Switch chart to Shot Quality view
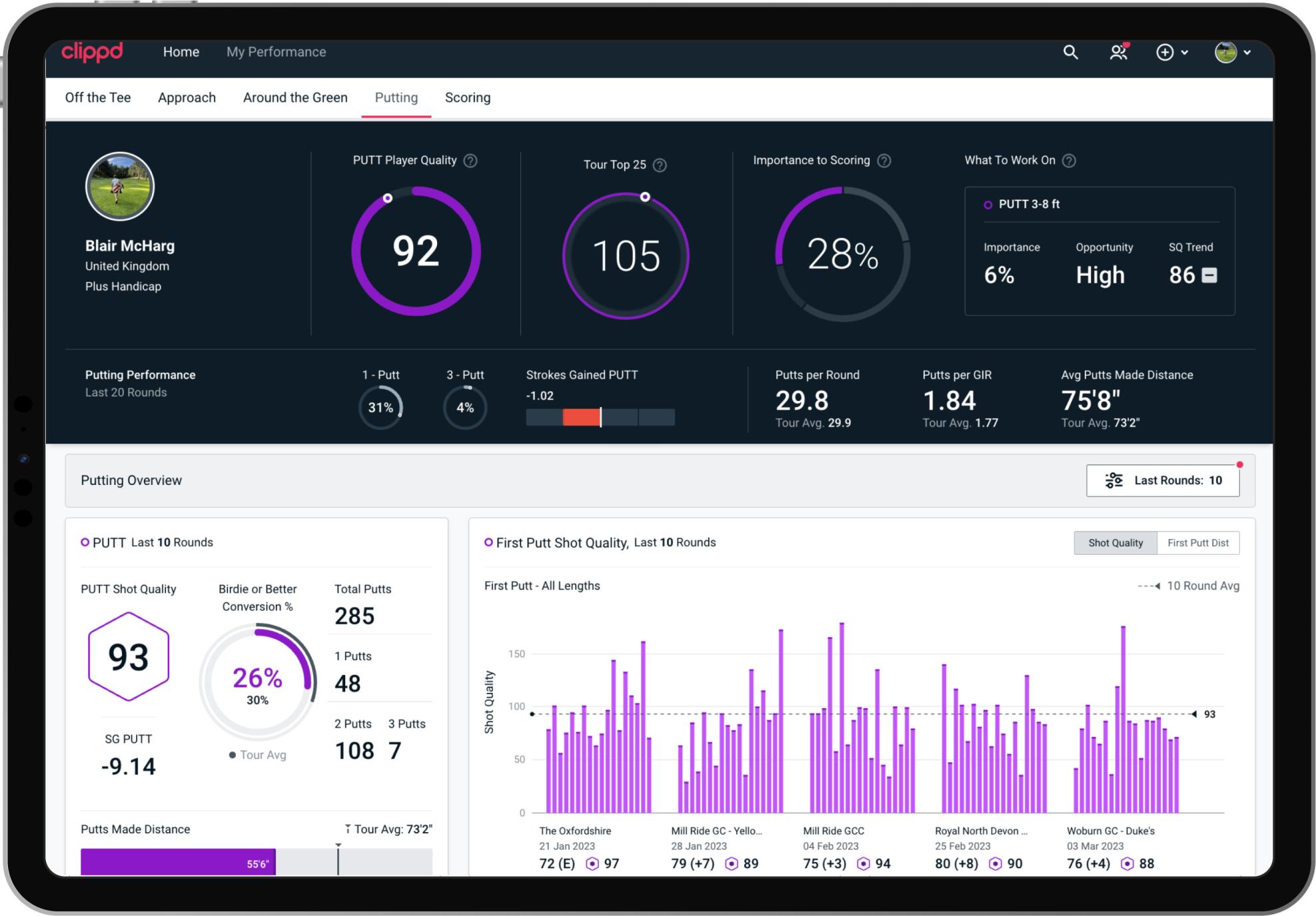This screenshot has width=1316, height=916. (1115, 543)
